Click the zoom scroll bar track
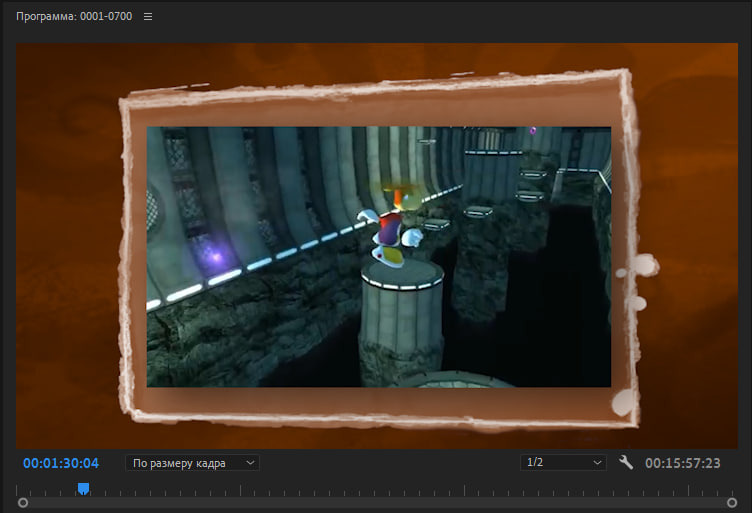 click(x=376, y=503)
